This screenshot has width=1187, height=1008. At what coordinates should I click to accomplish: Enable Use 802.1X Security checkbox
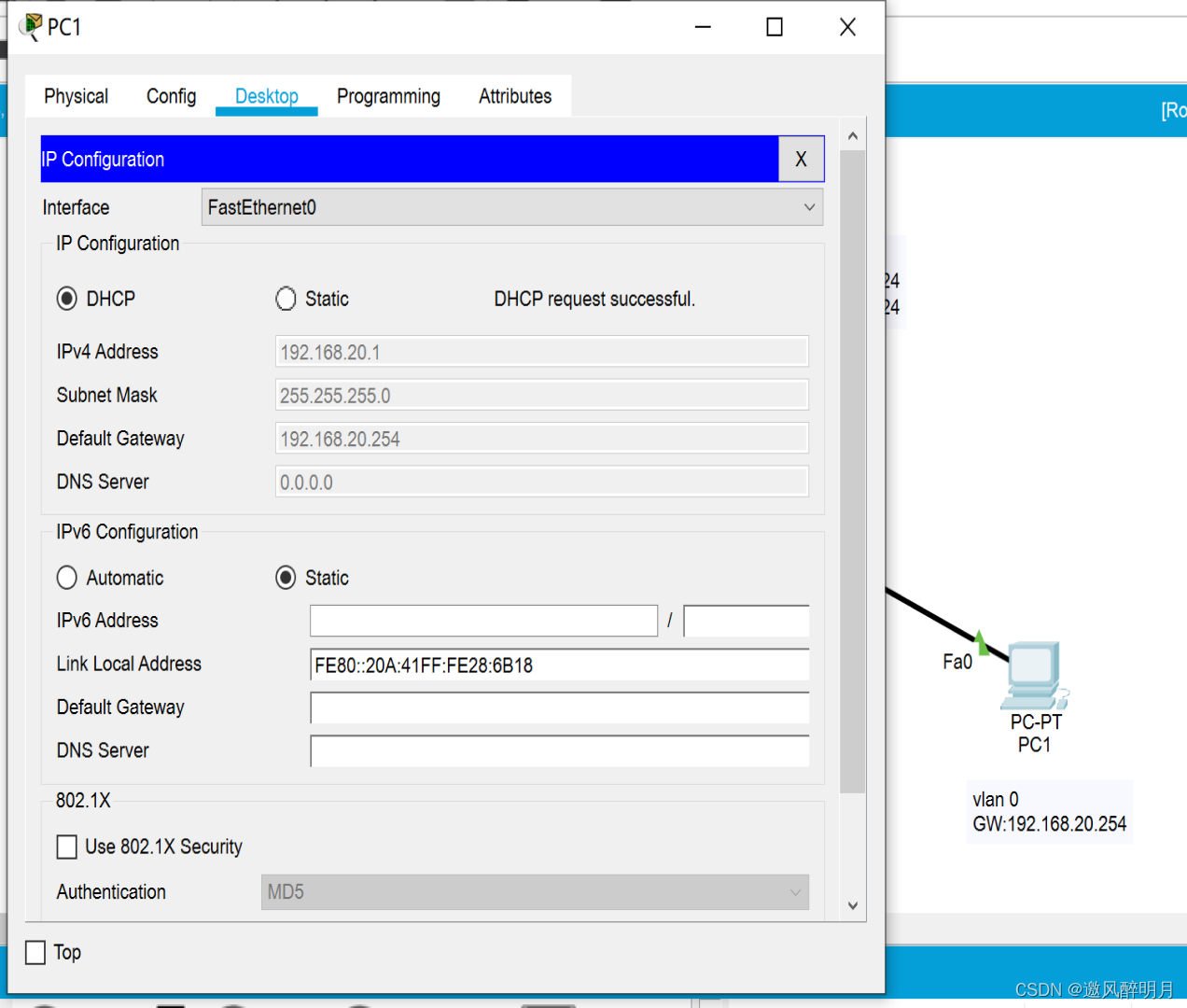tap(67, 847)
